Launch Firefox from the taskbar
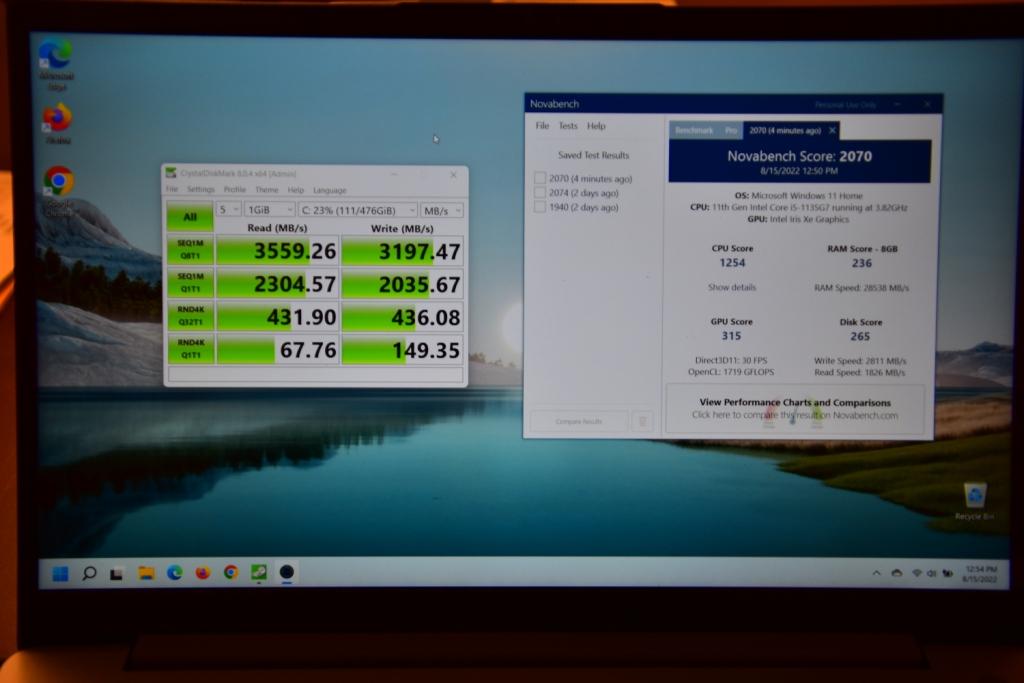The image size is (1024, 683). (202, 573)
